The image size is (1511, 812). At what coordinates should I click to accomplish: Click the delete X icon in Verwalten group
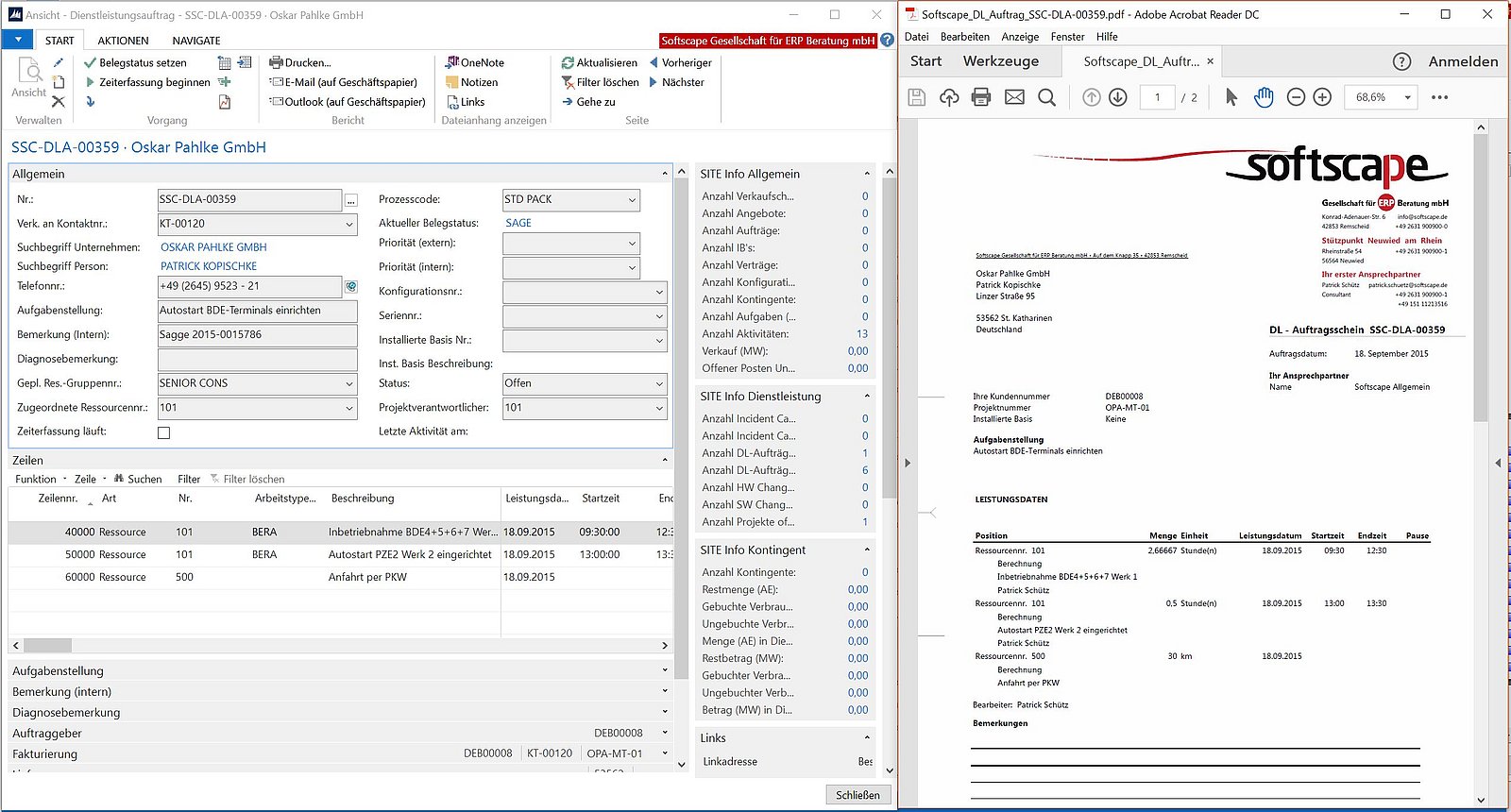pos(59,101)
